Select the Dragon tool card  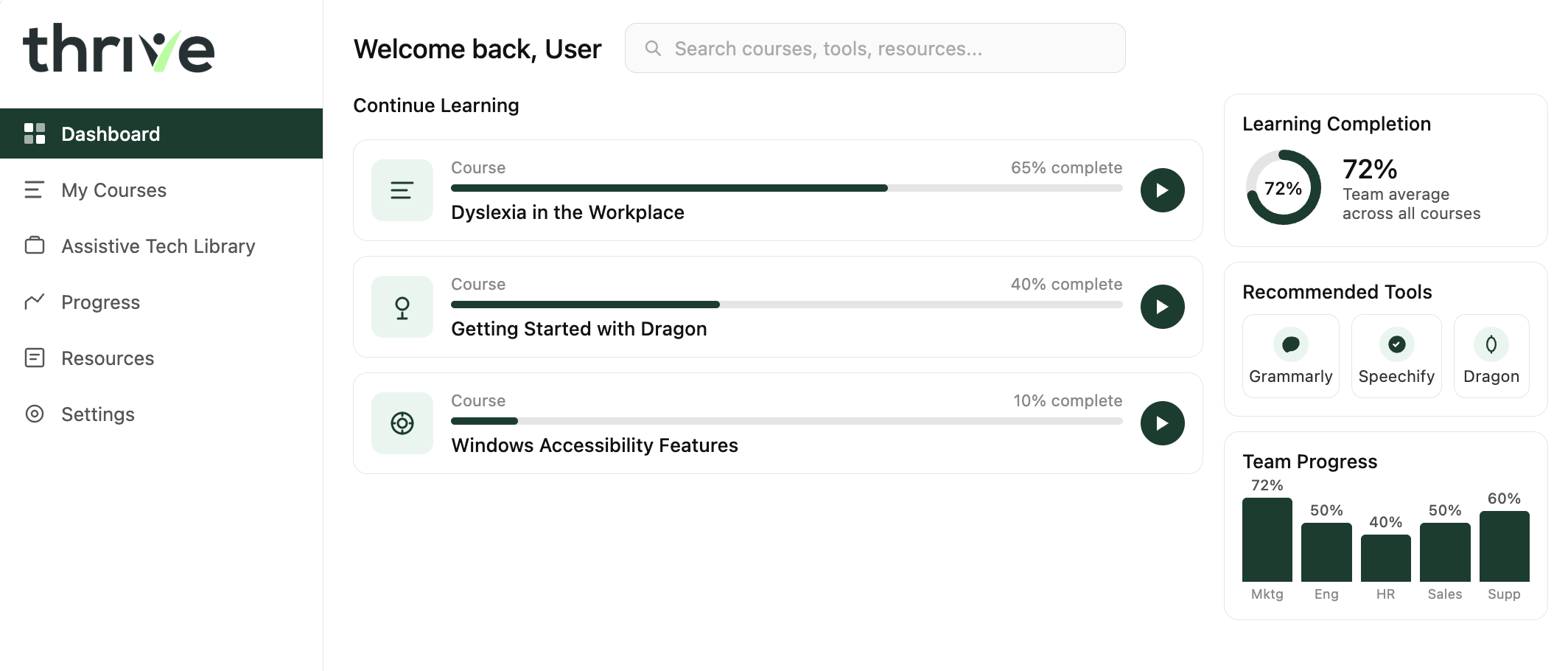click(x=1491, y=356)
